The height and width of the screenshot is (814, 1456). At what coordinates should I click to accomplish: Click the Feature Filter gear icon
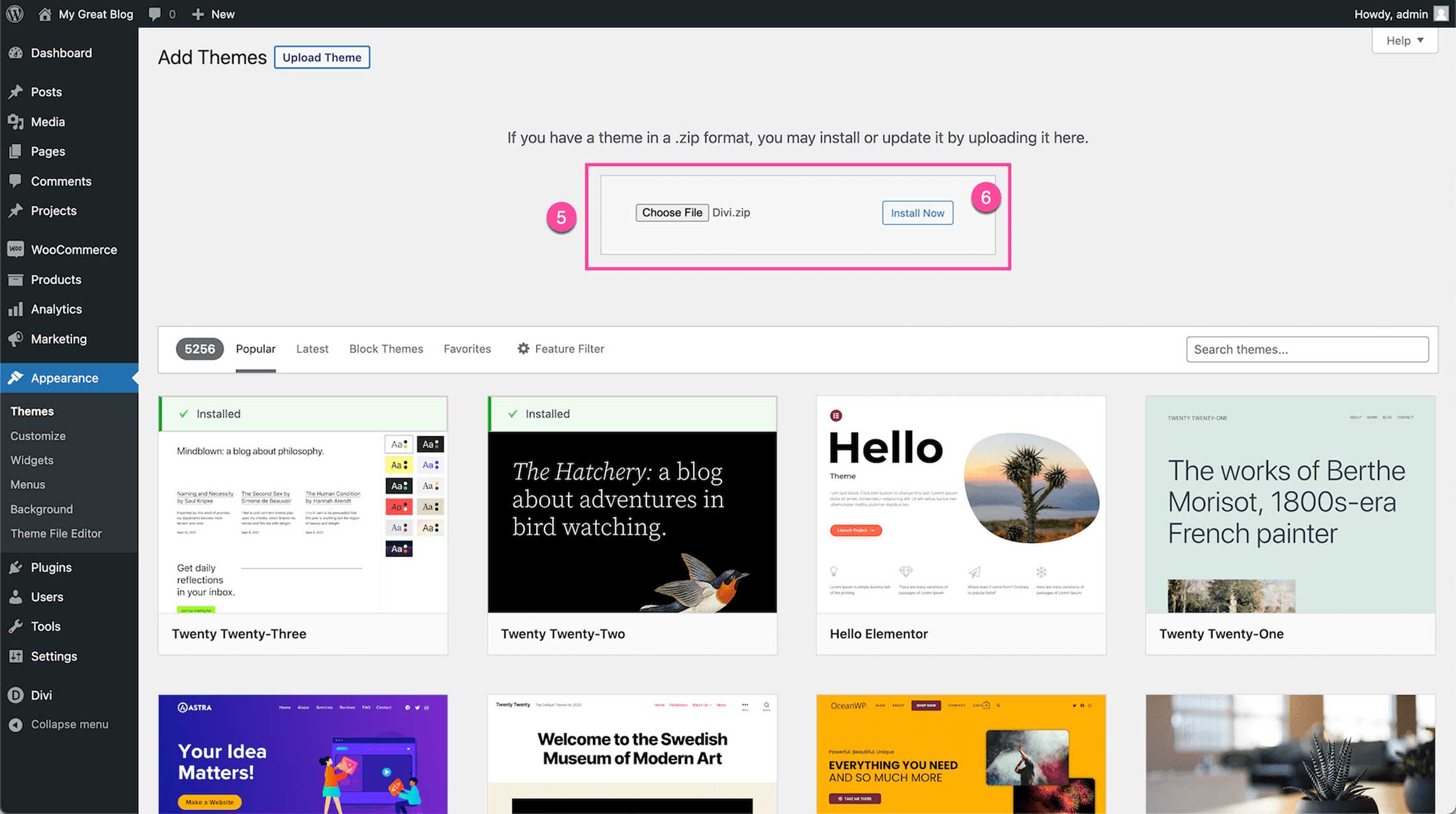[522, 349]
